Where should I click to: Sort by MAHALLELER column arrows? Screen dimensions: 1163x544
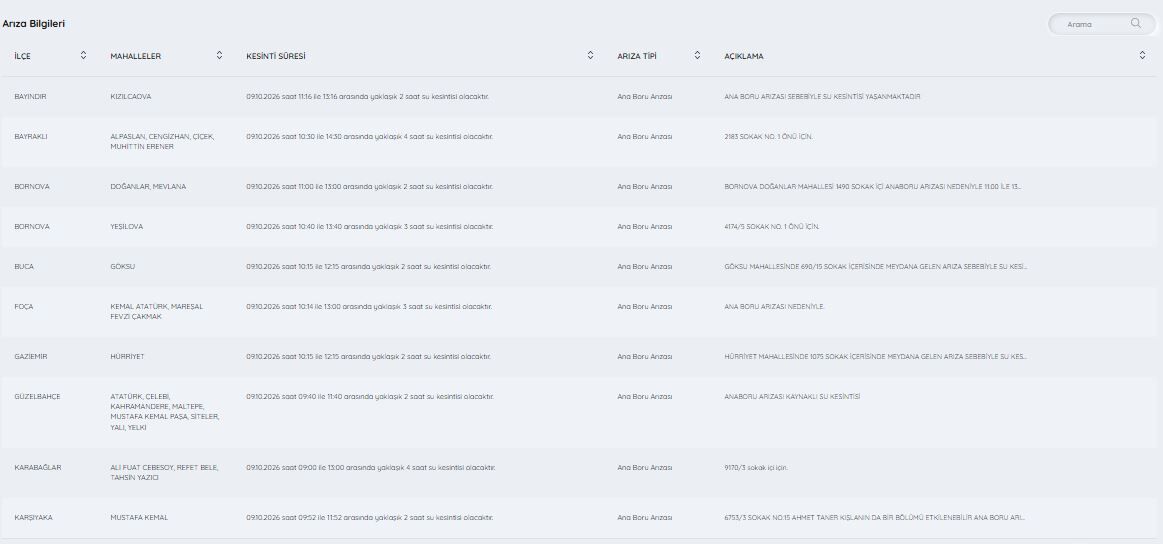pos(220,56)
